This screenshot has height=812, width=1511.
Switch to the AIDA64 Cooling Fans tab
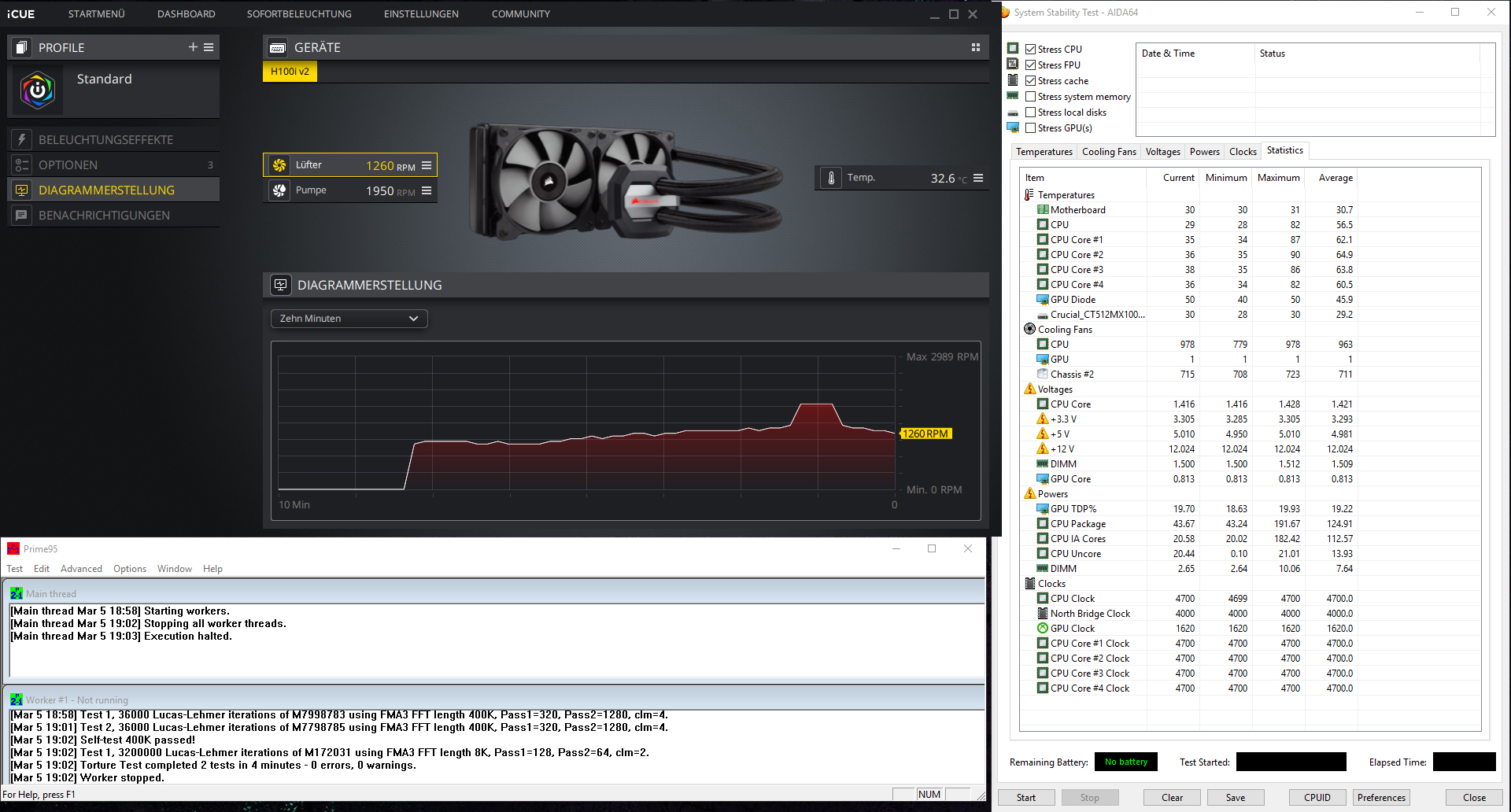pos(1109,152)
